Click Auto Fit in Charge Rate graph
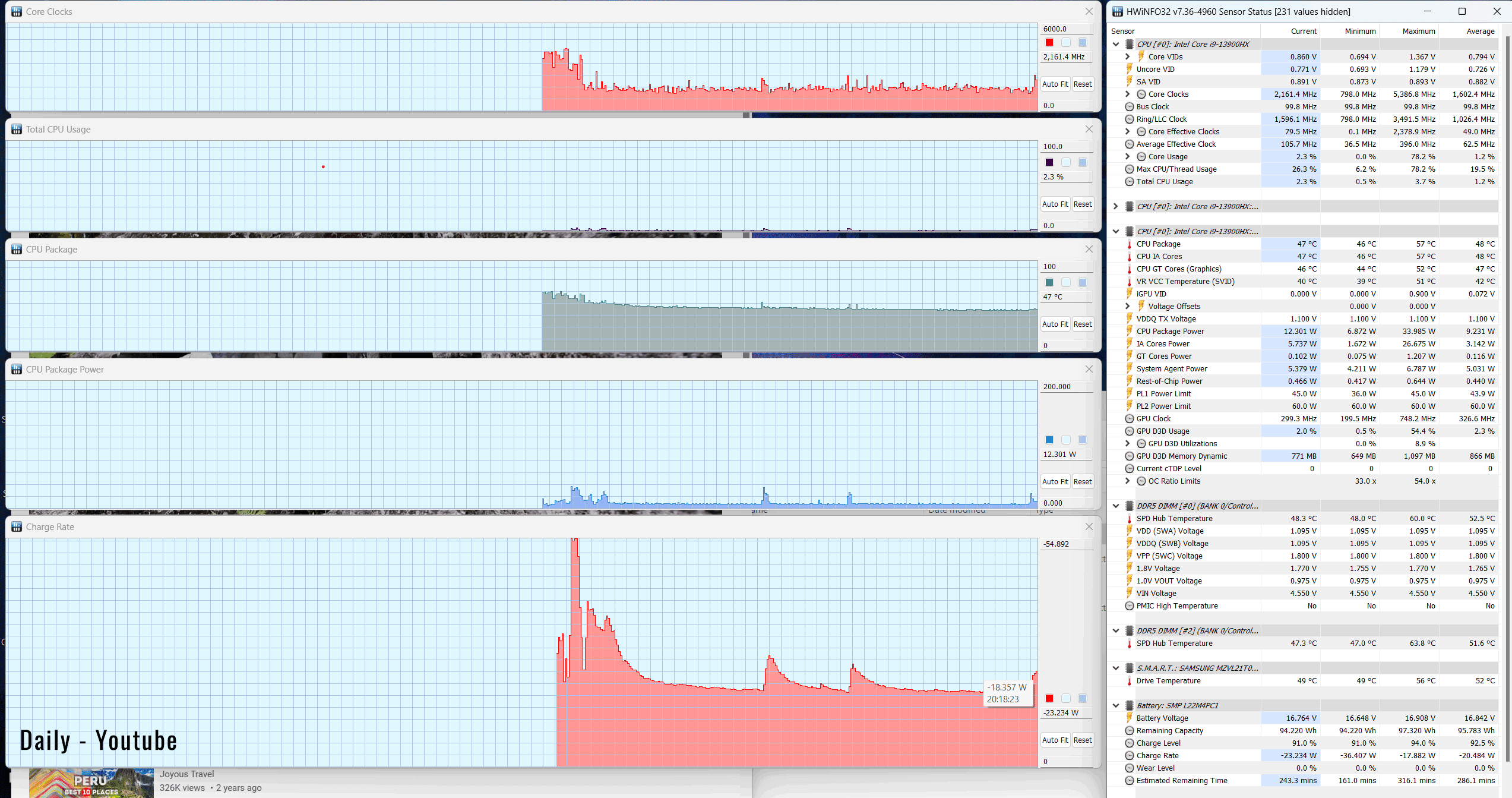 click(x=1055, y=740)
